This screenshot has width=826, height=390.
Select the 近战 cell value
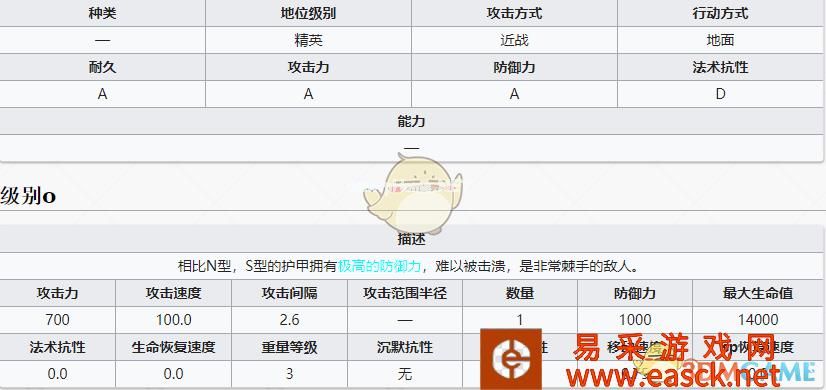[x=515, y=40]
